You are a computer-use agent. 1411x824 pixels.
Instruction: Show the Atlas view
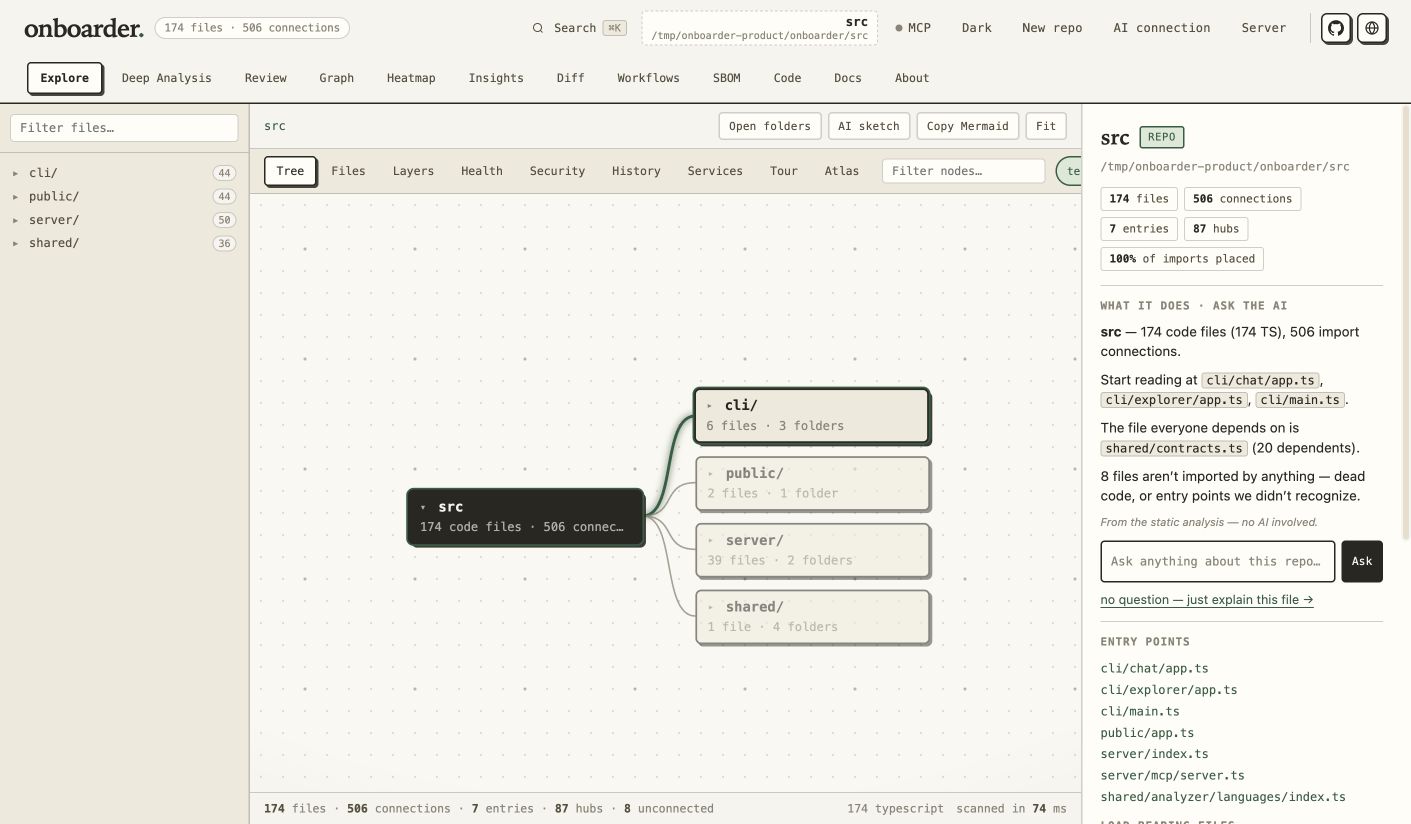[842, 171]
